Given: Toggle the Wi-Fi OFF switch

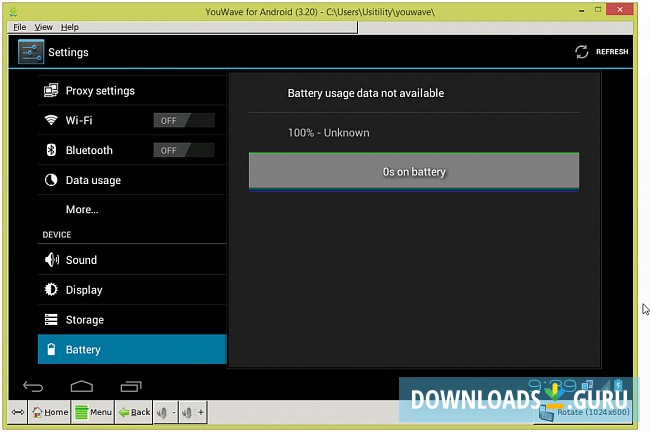Looking at the screenshot, I should coord(184,121).
